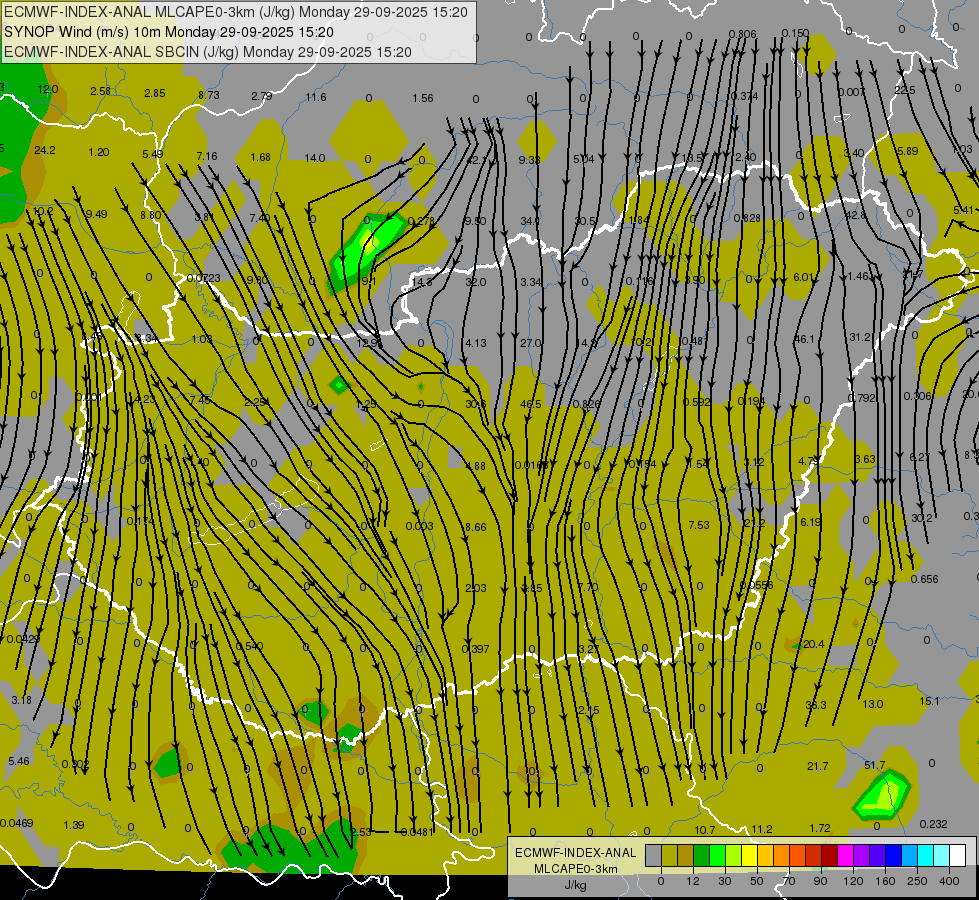Click the MLCAPE0-3km layer title line

pyautogui.click(x=235, y=12)
